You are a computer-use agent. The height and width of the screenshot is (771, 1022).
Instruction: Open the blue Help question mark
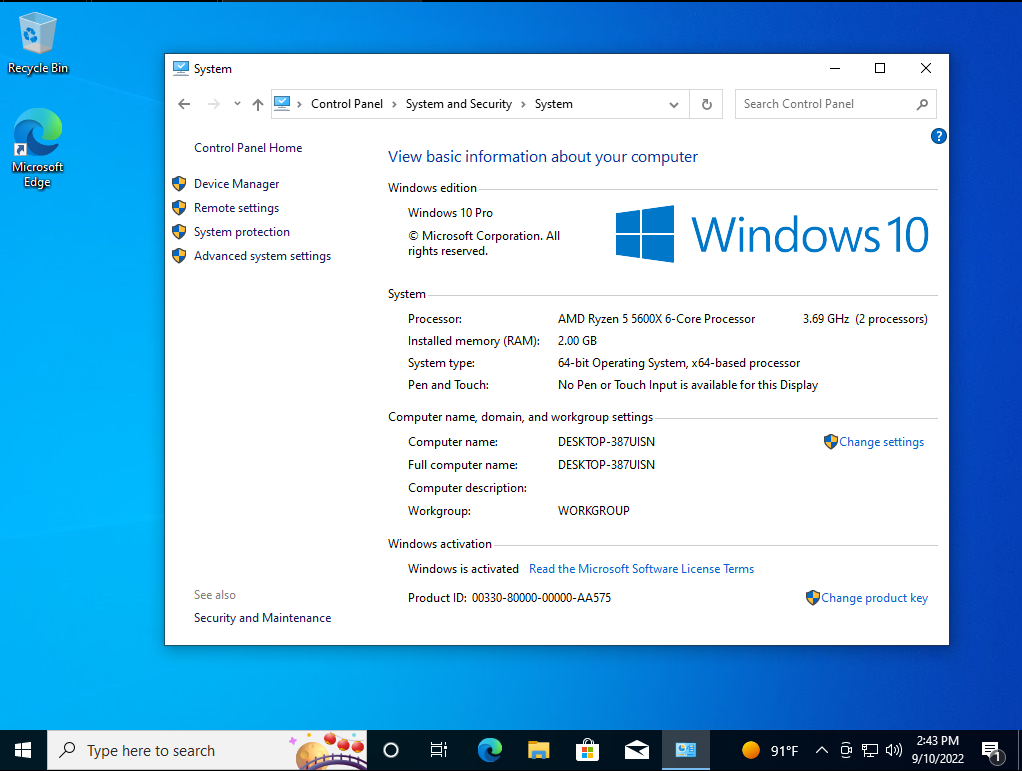(939, 136)
